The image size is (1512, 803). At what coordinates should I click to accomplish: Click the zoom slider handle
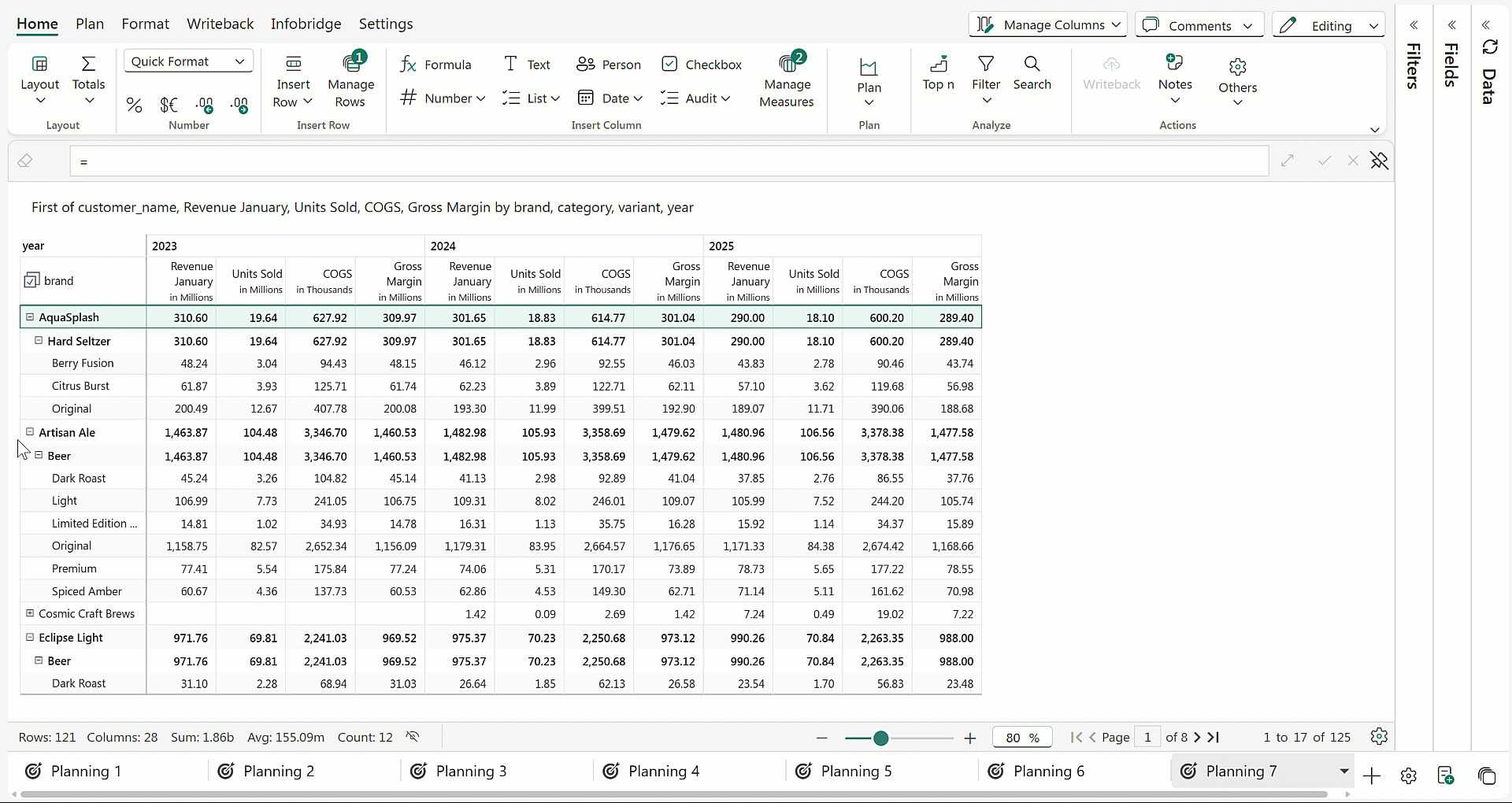pos(881,738)
